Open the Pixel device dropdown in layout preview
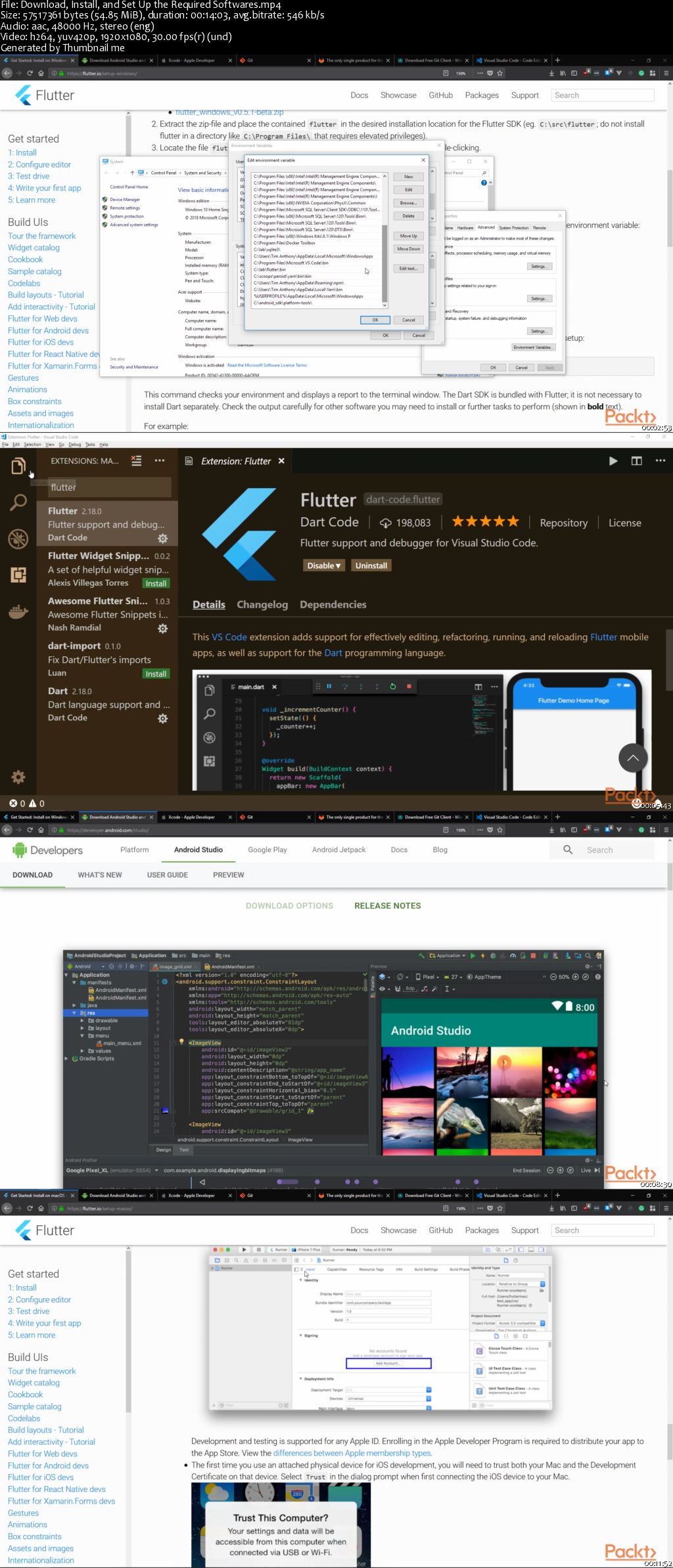 pos(427,977)
